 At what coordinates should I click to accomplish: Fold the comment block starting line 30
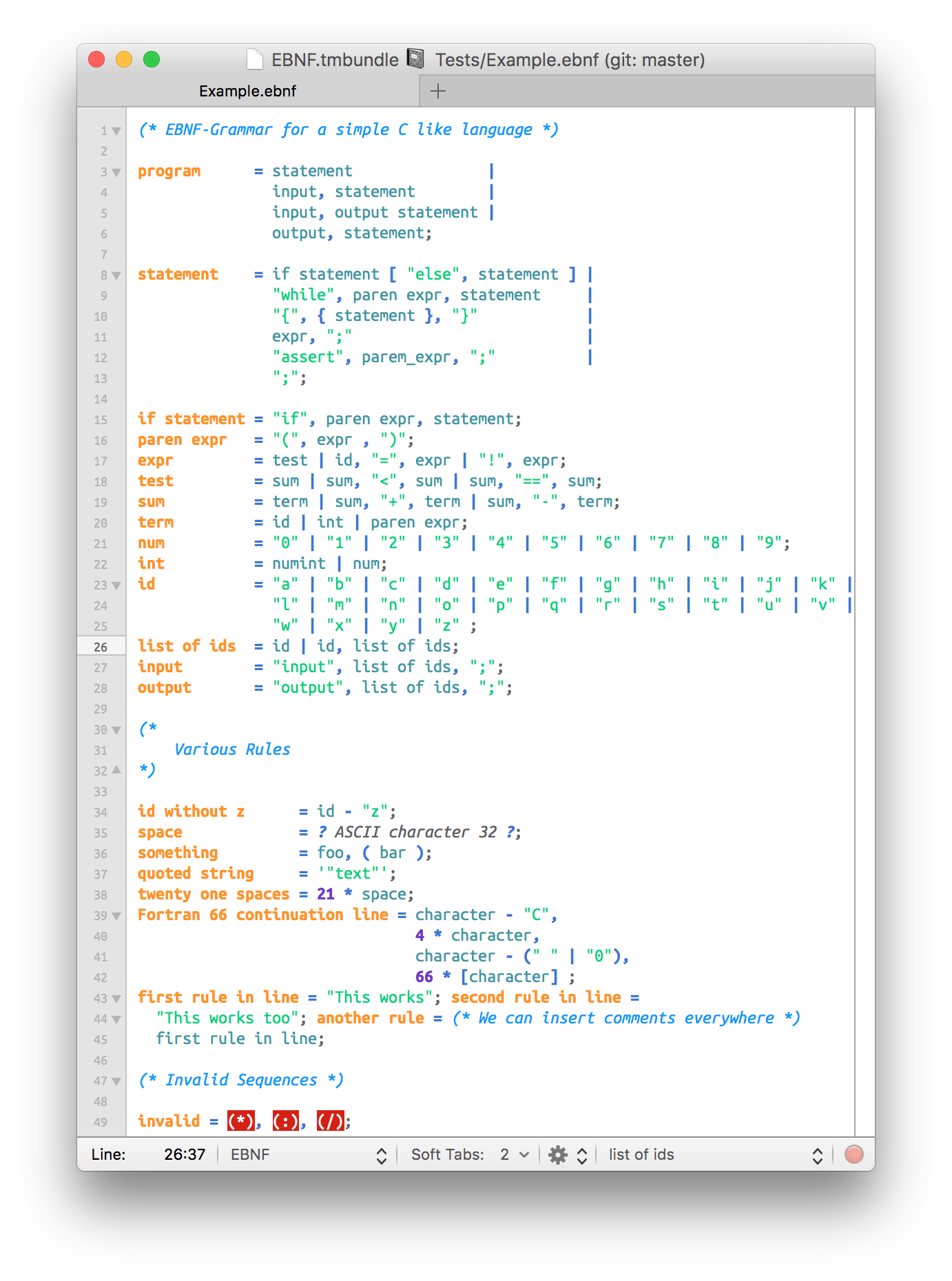coord(116,730)
